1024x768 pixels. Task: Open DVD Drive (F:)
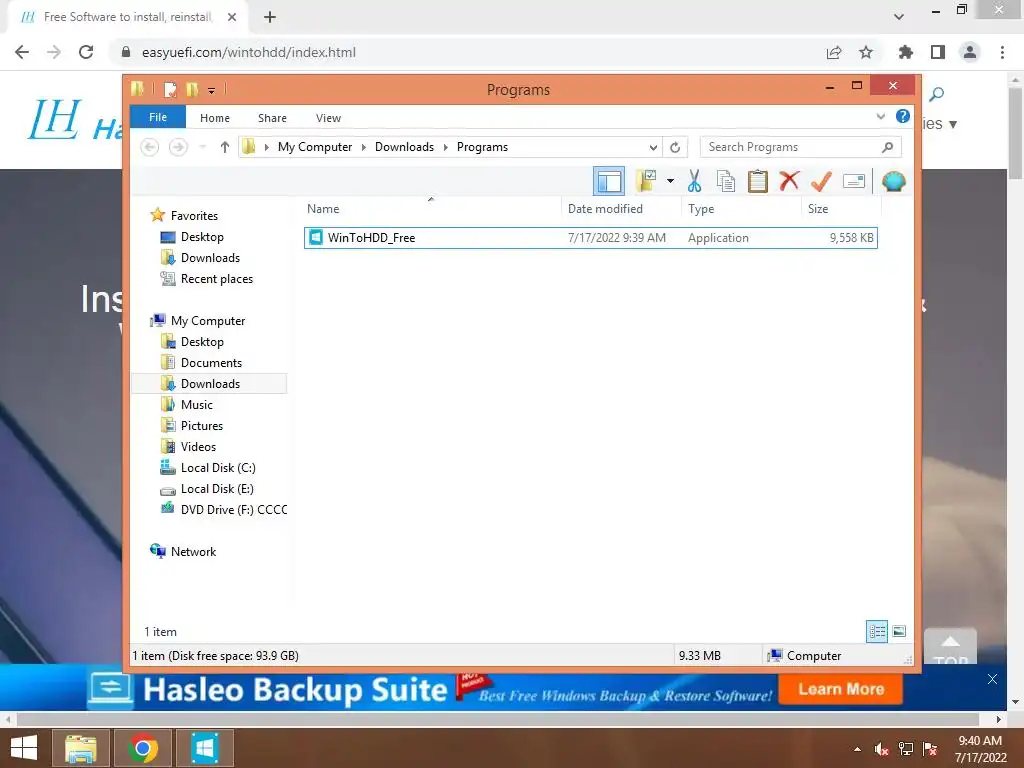click(234, 509)
